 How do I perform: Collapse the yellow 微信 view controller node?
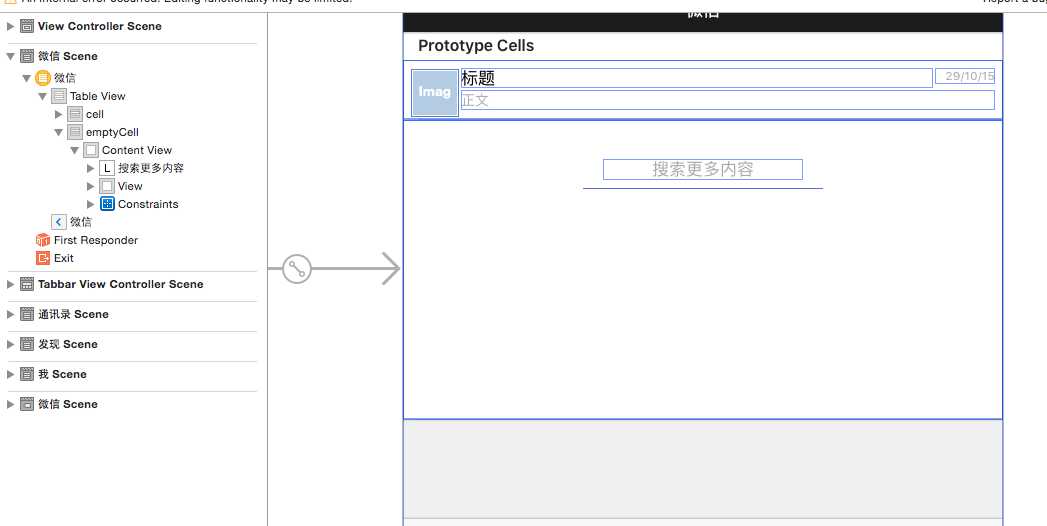tap(26, 78)
